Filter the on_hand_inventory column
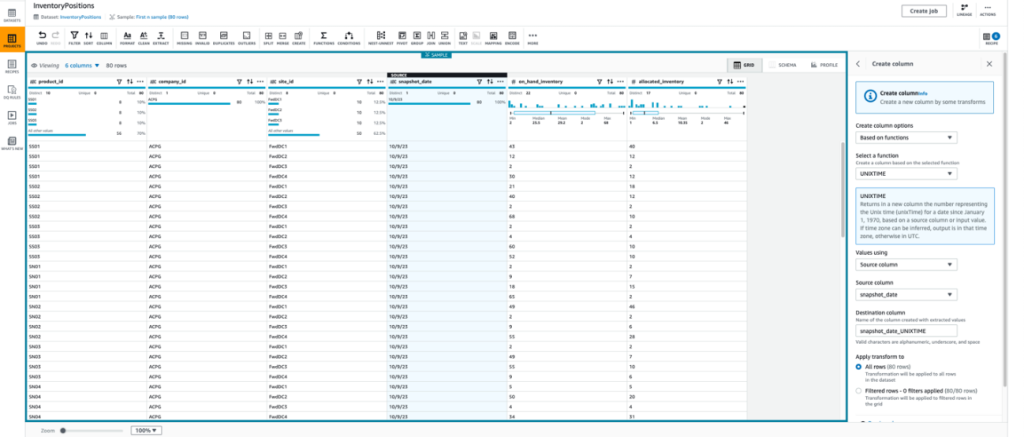This screenshot has width=1024, height=437. 600,82
